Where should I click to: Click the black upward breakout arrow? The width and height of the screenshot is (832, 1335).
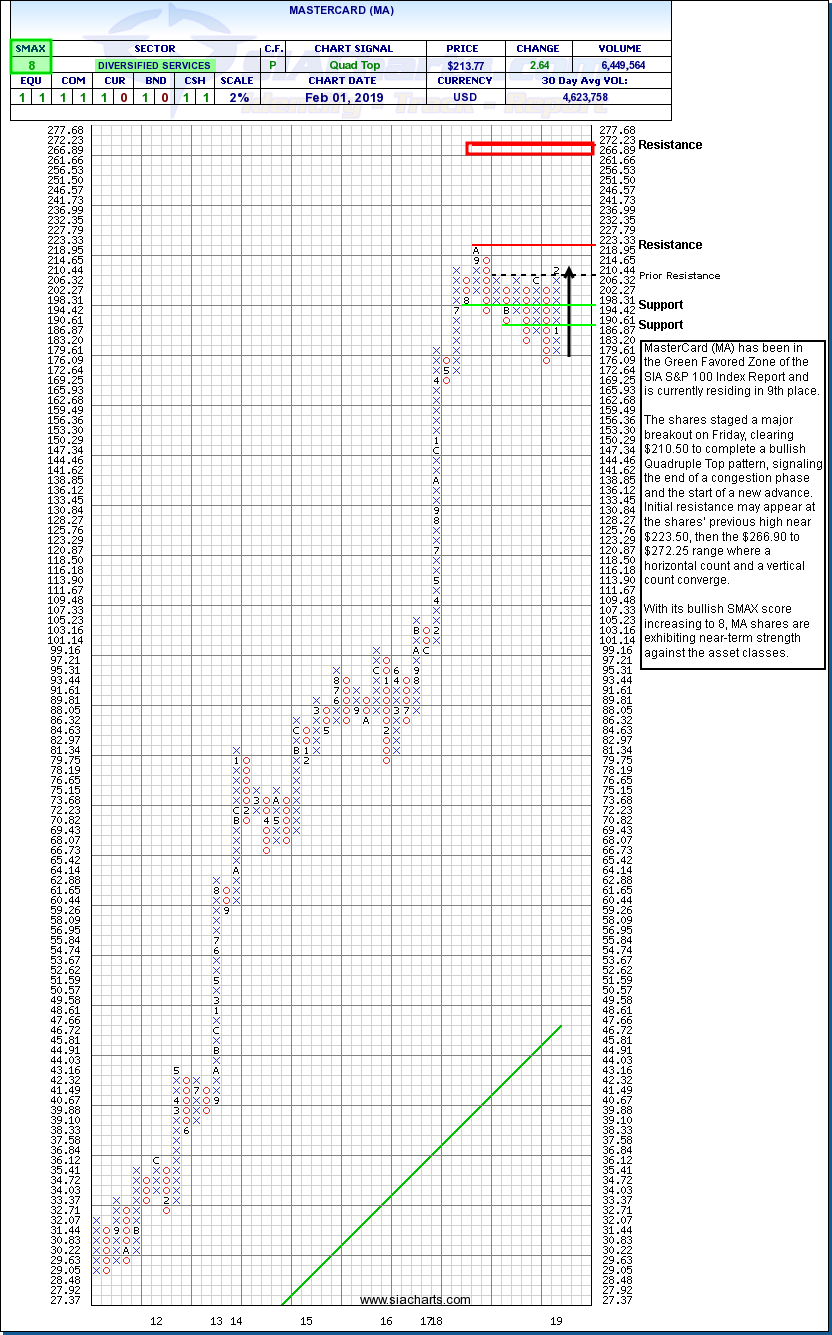[568, 312]
